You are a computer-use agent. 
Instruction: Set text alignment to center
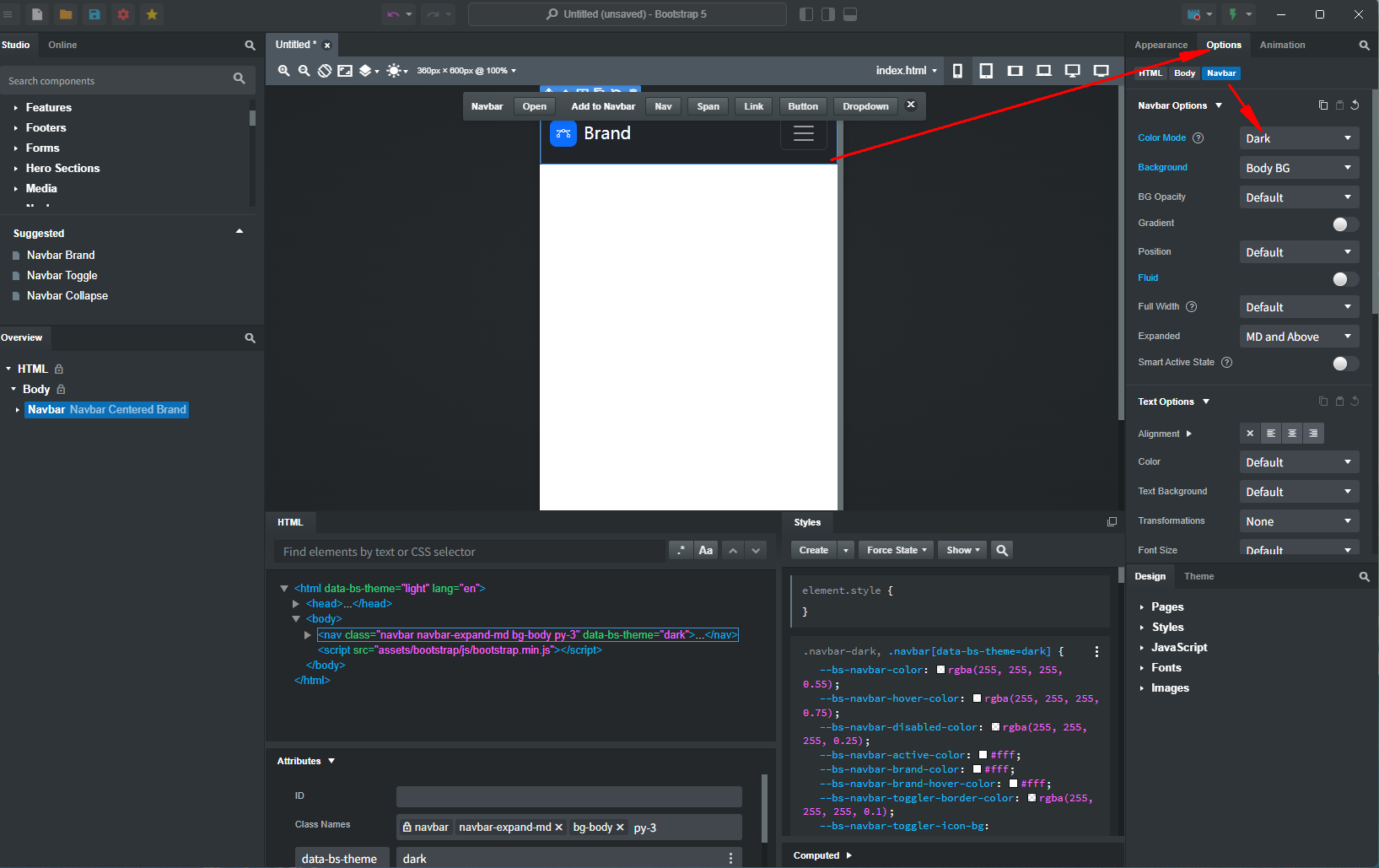1292,434
